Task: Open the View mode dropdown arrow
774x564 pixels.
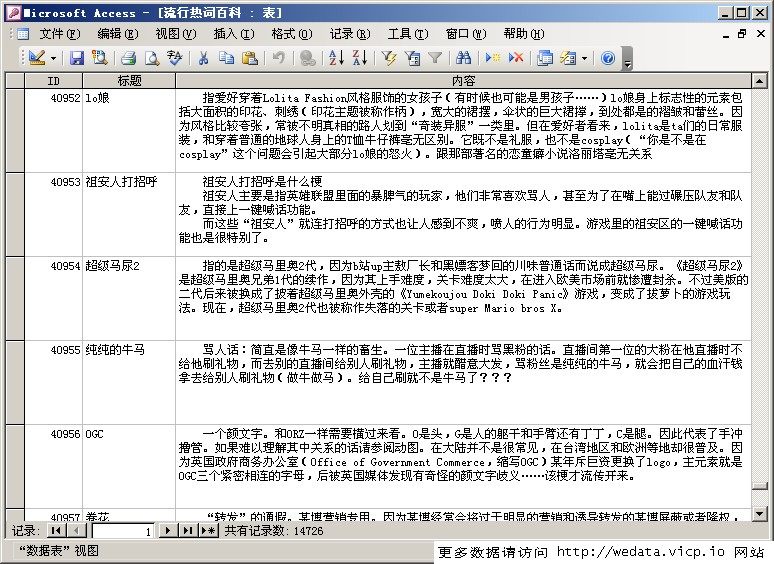Action: coord(53,58)
